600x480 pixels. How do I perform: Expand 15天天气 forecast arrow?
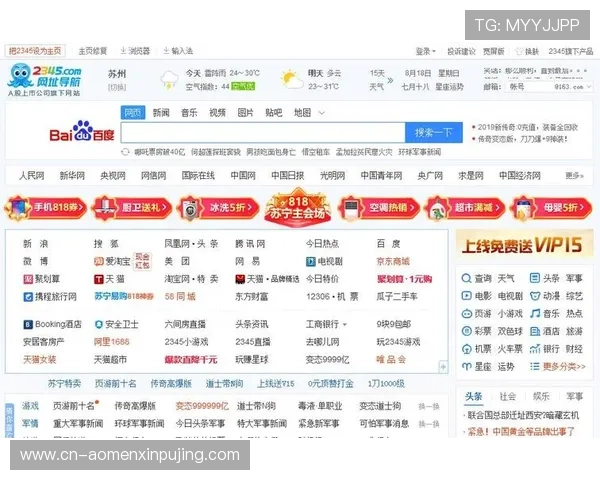pos(390,80)
